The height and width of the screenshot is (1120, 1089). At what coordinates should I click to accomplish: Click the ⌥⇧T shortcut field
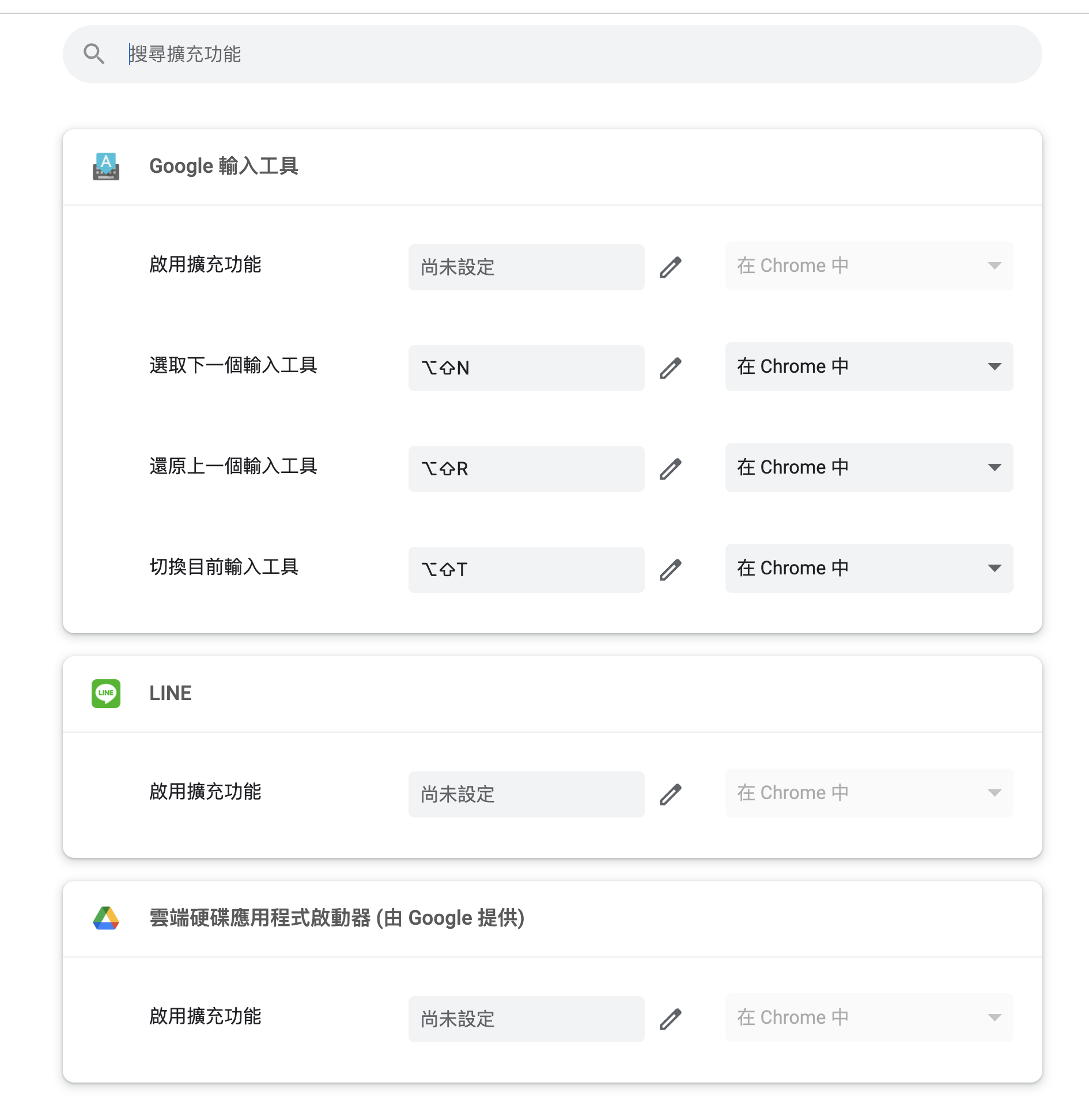[x=526, y=569]
